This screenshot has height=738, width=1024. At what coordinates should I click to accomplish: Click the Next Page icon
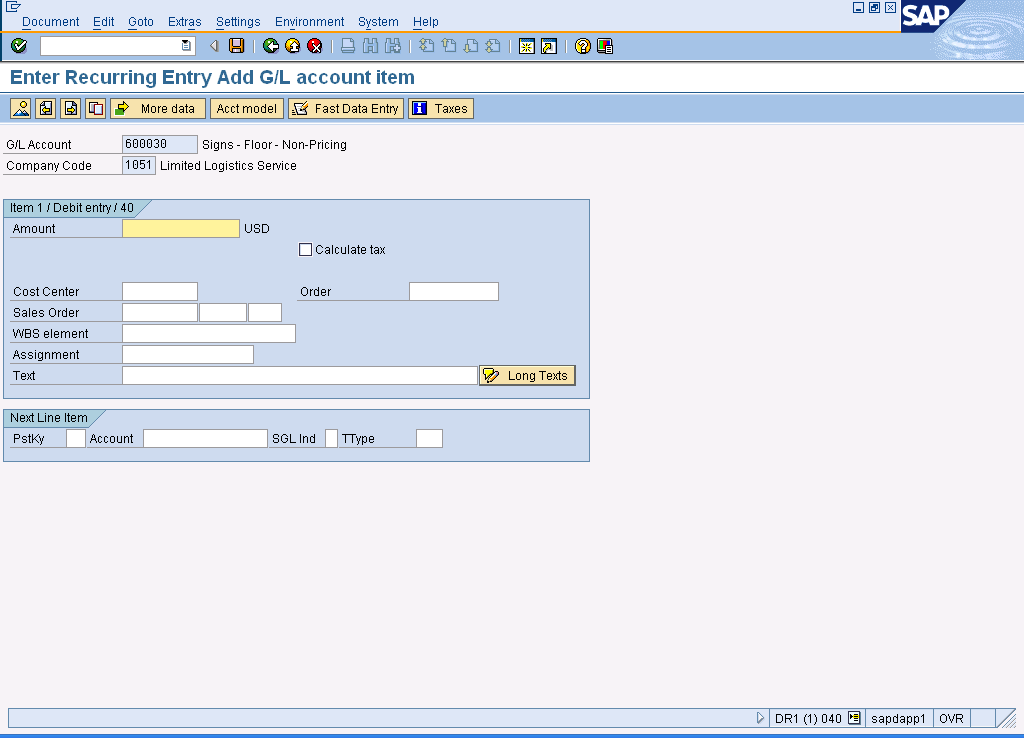pyautogui.click(x=471, y=46)
